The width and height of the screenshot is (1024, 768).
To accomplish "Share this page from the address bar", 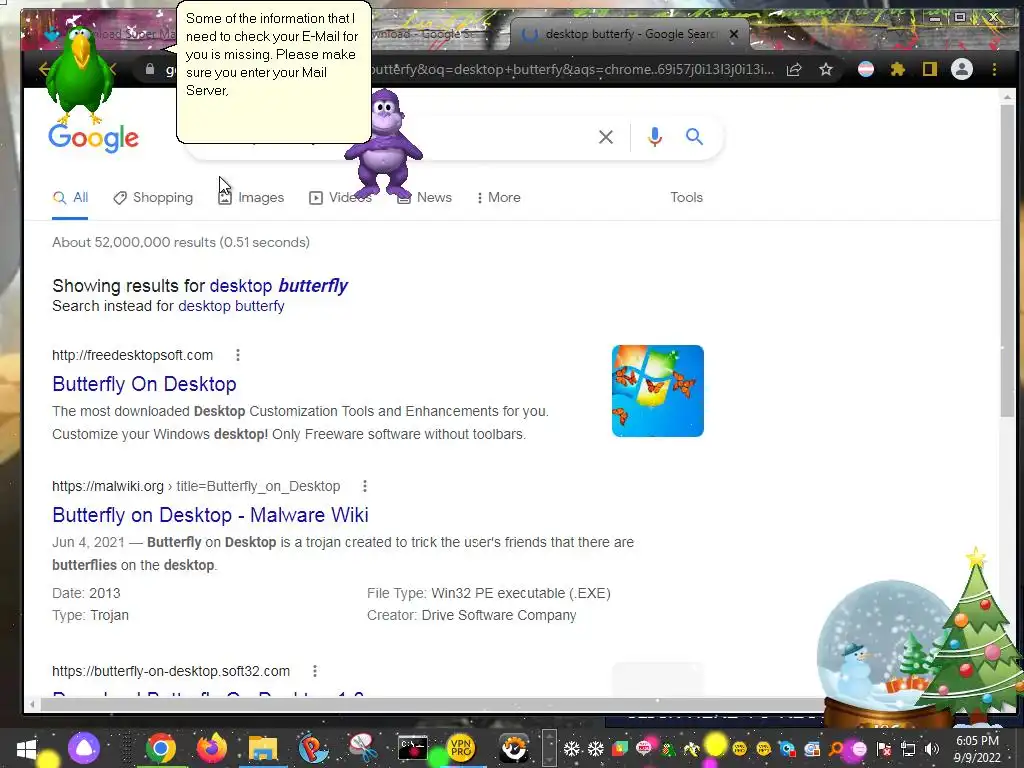I will [x=793, y=69].
